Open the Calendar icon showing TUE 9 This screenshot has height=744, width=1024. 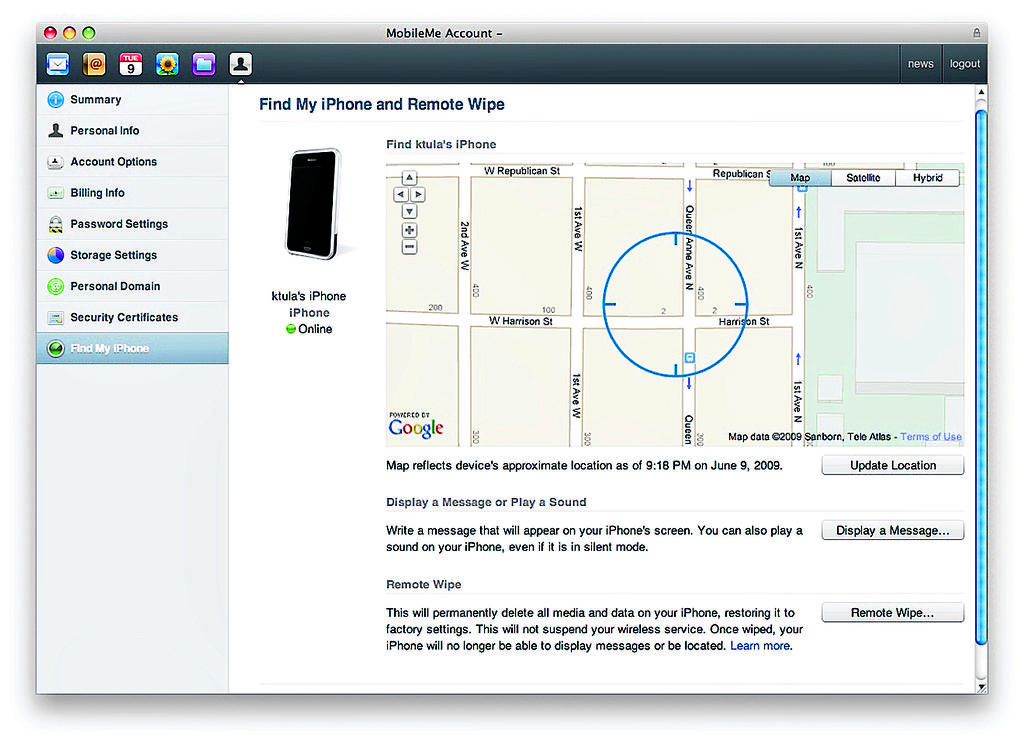click(x=131, y=64)
